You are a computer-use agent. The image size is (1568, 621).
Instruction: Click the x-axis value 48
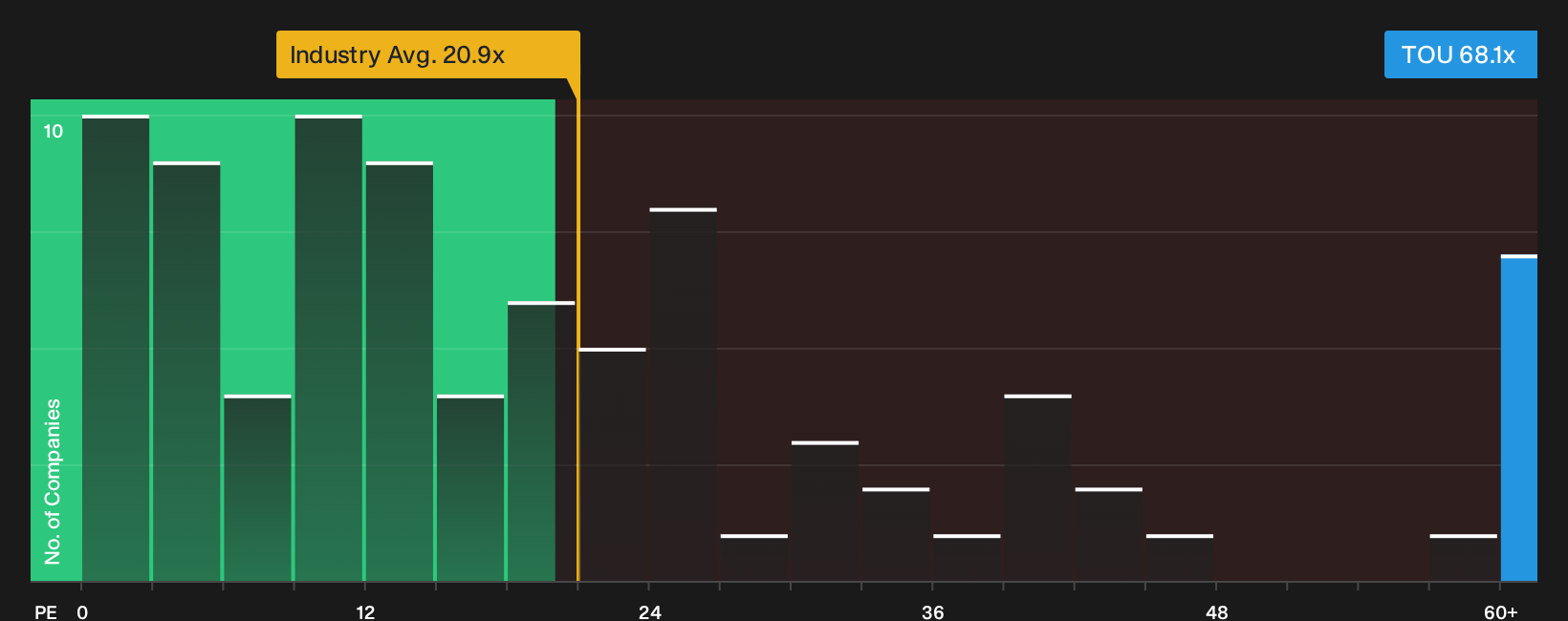pyautogui.click(x=1216, y=611)
